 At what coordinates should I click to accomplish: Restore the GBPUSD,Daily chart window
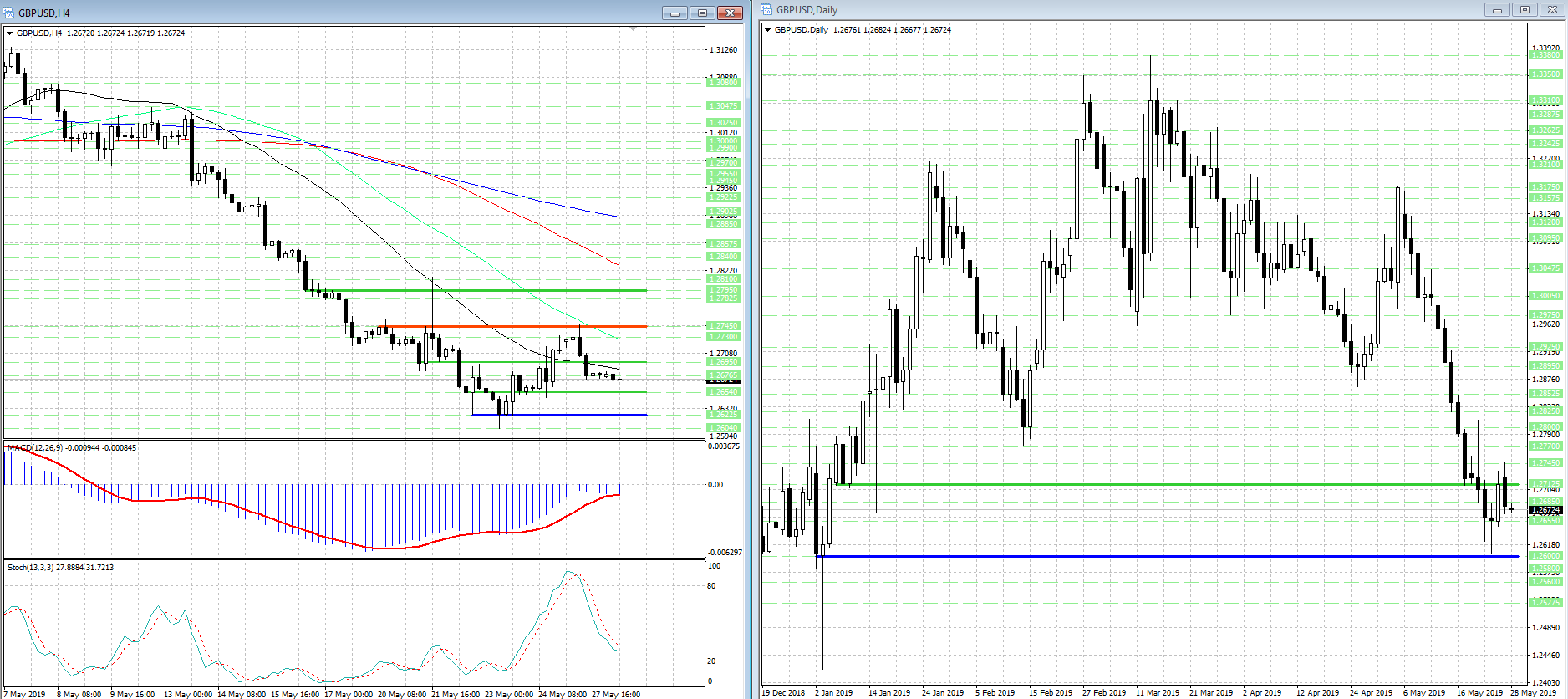(x=1525, y=10)
